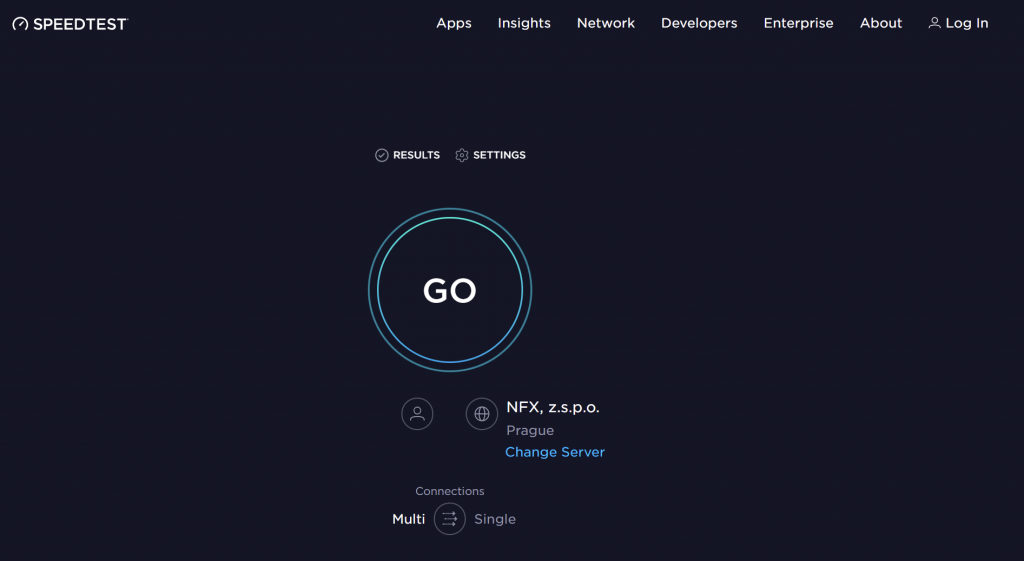Click the Log In text link
The height and width of the screenshot is (561, 1024).
coord(967,23)
